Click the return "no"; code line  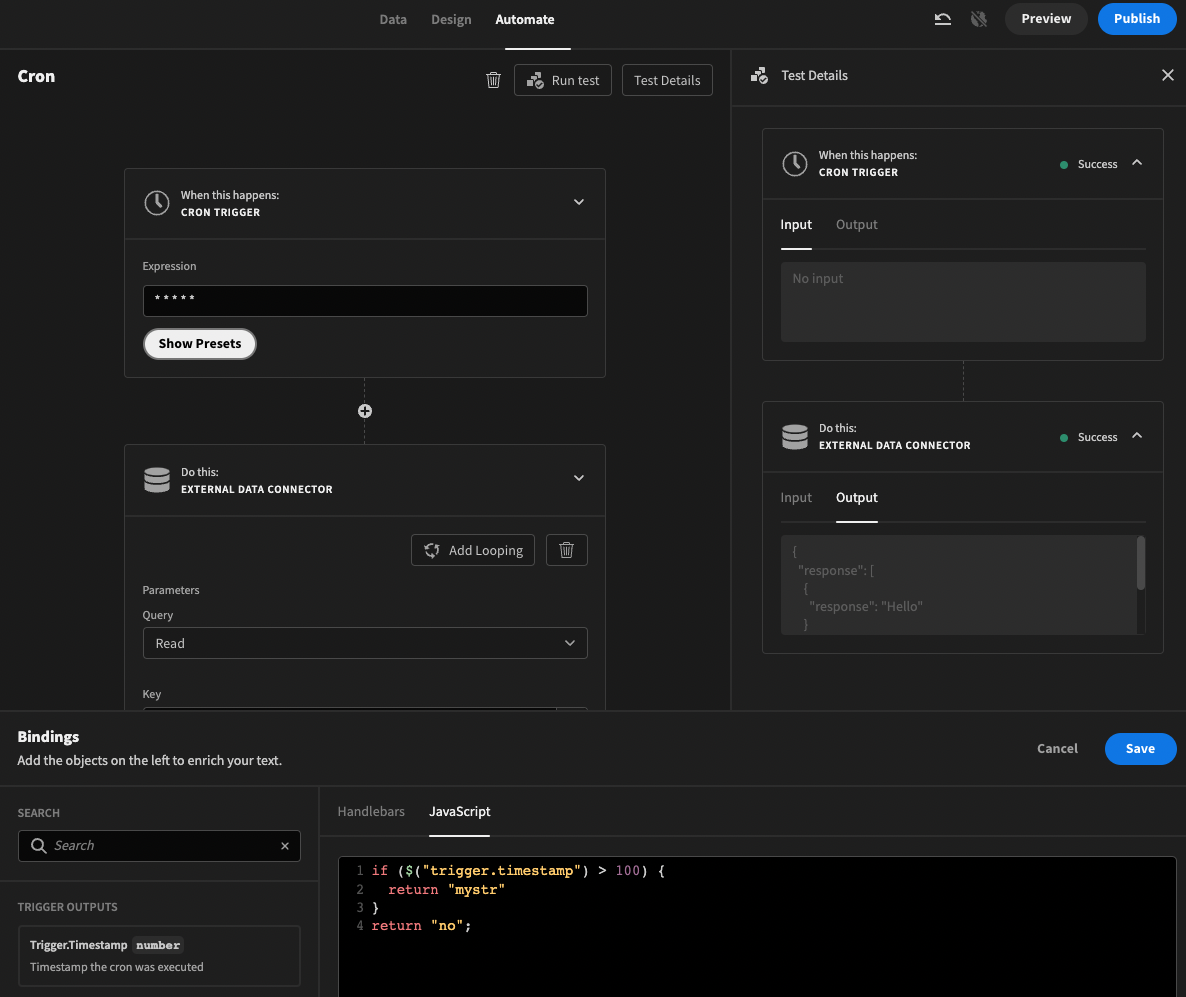[421, 926]
